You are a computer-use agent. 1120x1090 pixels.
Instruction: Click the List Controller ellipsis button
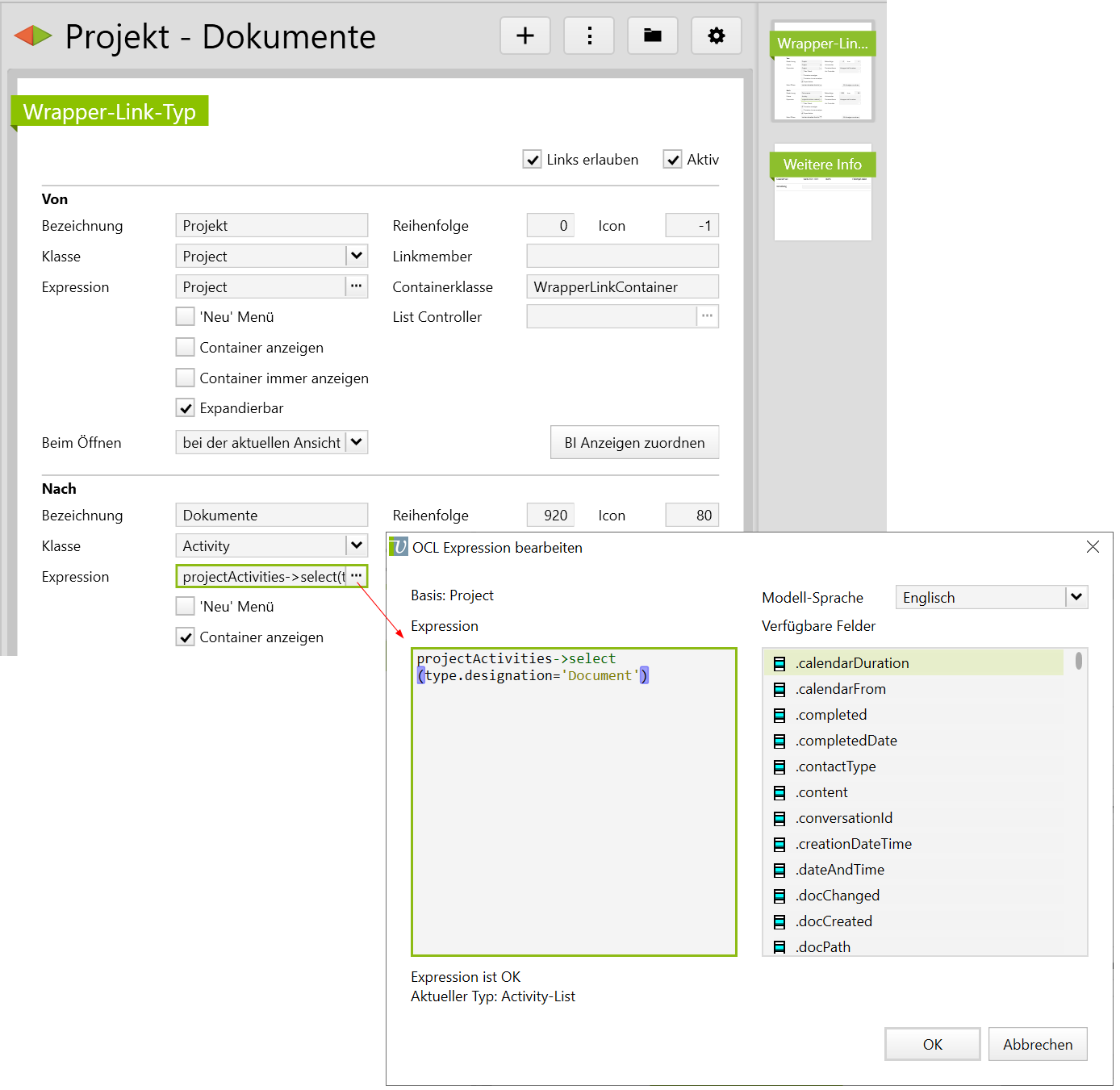tap(707, 316)
